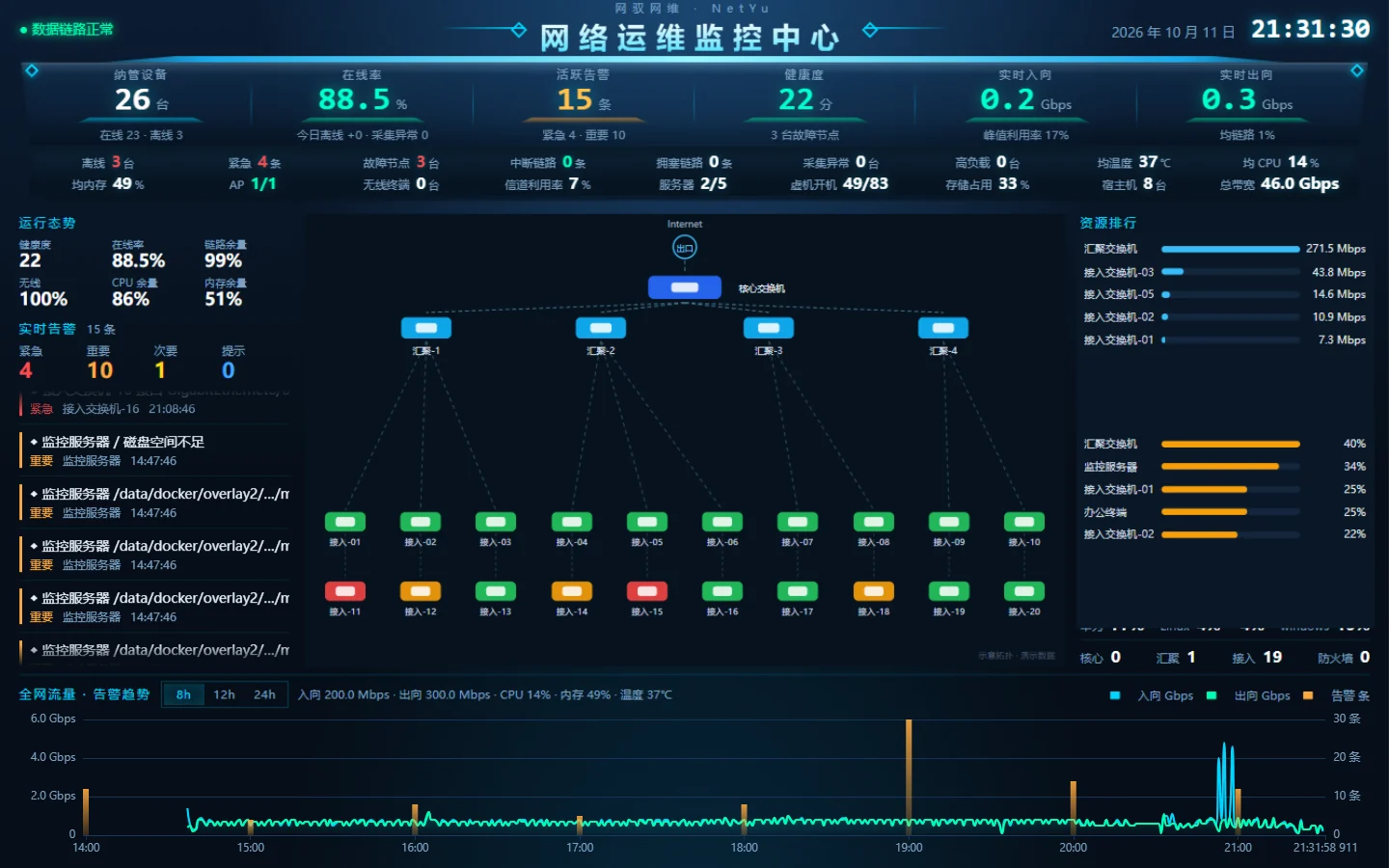Click the green 接入-01 node
The height and width of the screenshot is (868, 1389).
[344, 522]
